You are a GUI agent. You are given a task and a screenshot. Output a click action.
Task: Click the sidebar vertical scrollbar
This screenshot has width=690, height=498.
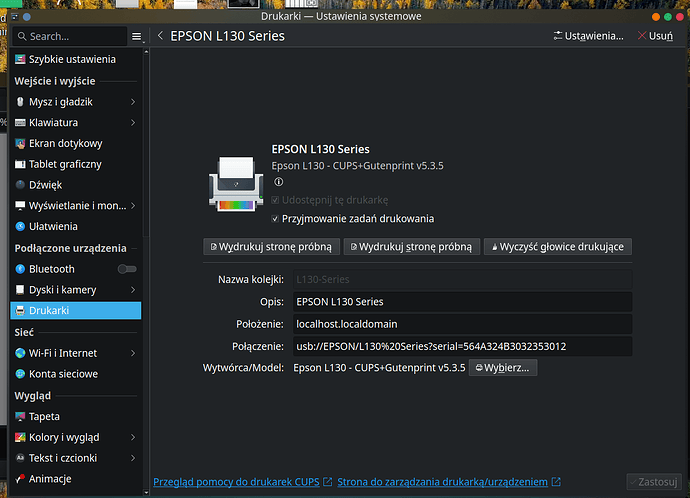coord(146,145)
